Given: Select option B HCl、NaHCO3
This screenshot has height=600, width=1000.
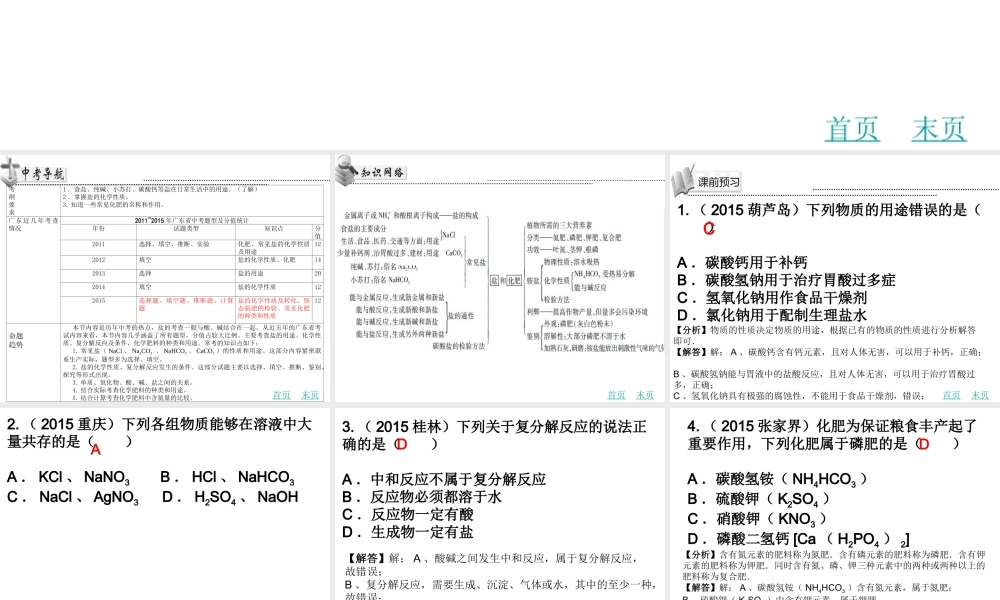Looking at the screenshot, I should pyautogui.click(x=228, y=478).
